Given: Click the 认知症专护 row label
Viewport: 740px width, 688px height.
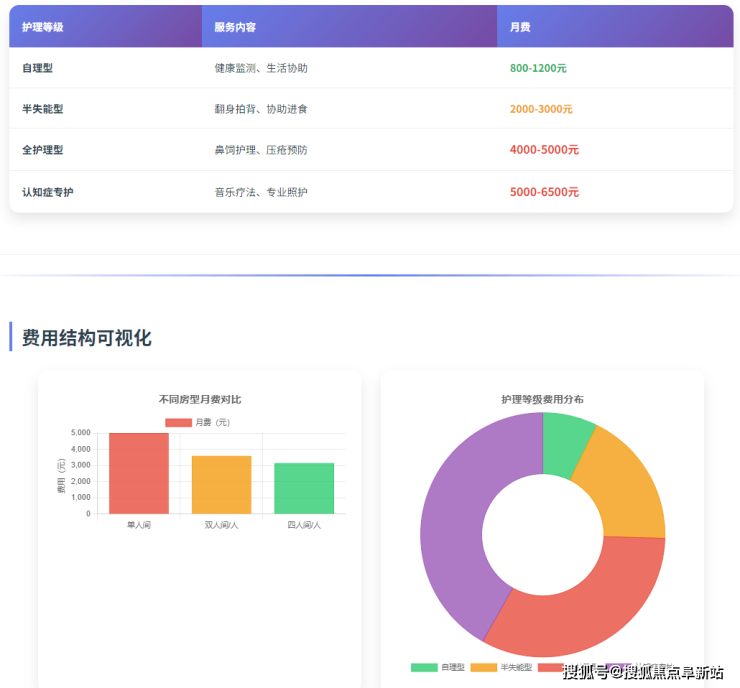Looking at the screenshot, I should tap(47, 192).
